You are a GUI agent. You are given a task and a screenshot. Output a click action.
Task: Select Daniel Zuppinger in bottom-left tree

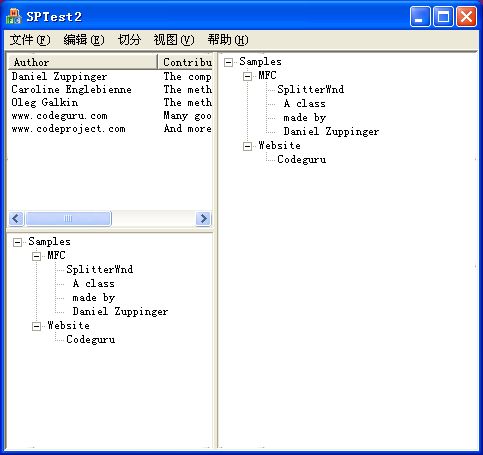pos(120,312)
